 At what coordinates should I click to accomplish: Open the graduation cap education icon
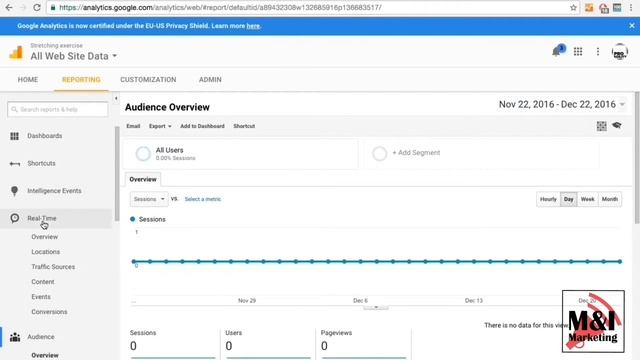tap(617, 126)
